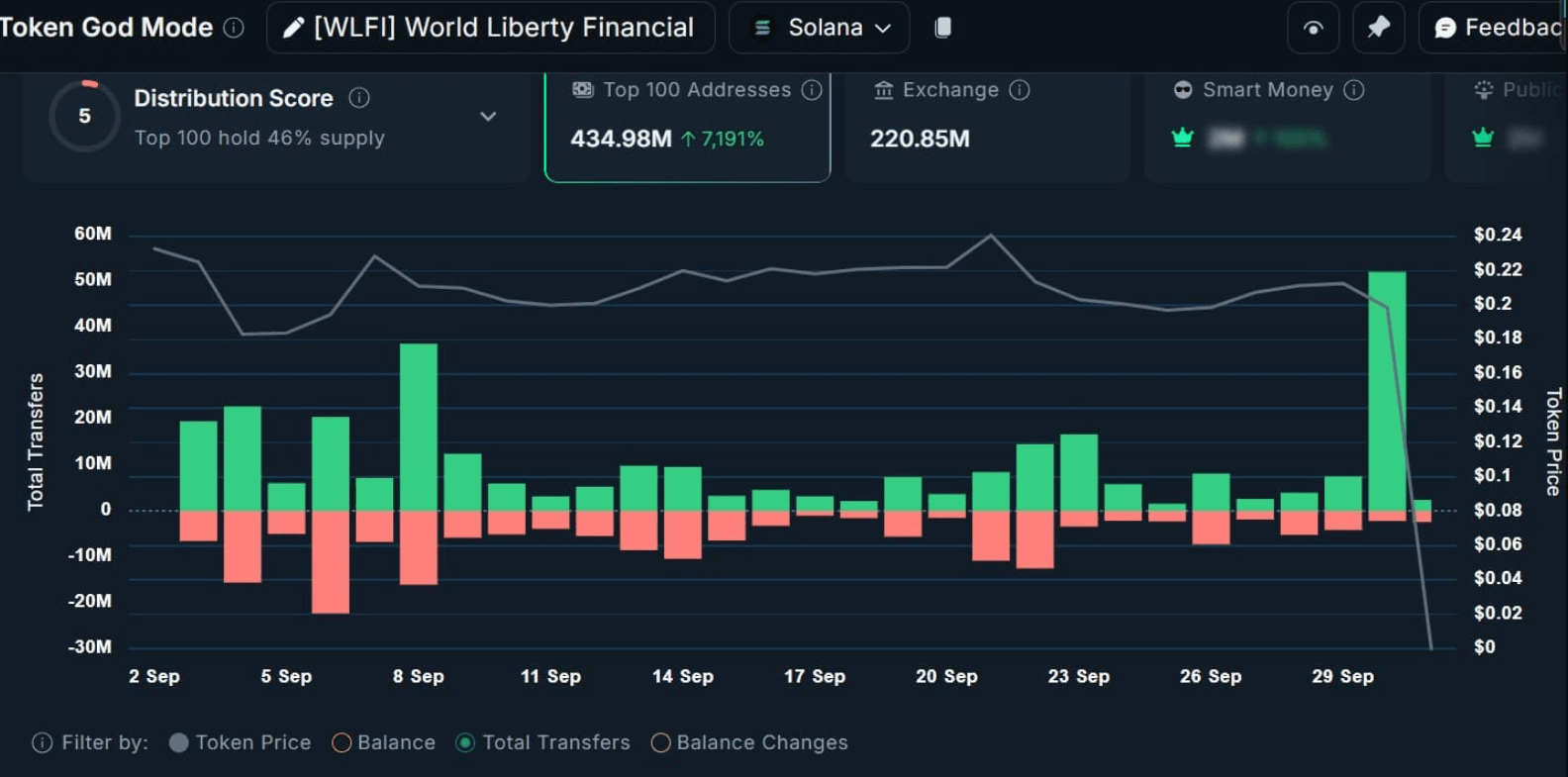Click info icon beside Top 100 Addresses
The height and width of the screenshot is (777, 1568).
pos(812,90)
